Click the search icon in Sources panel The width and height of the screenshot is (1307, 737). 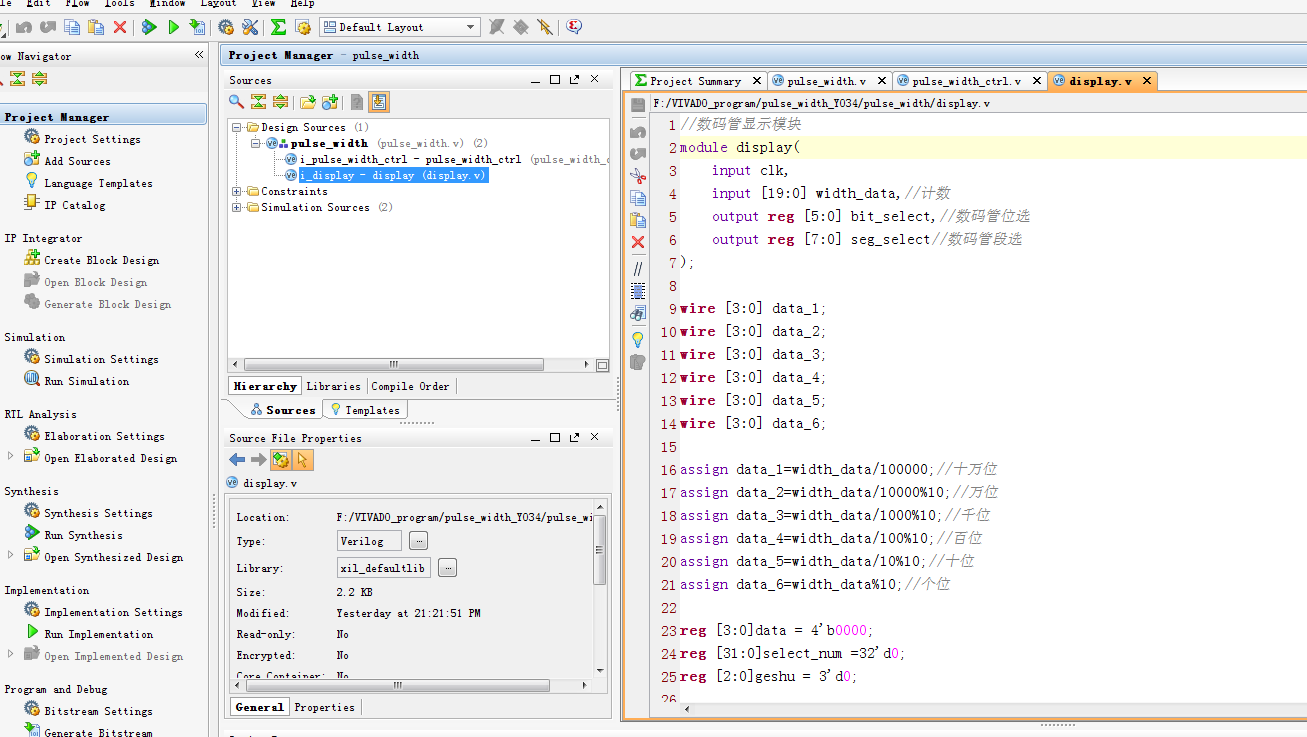click(x=237, y=102)
